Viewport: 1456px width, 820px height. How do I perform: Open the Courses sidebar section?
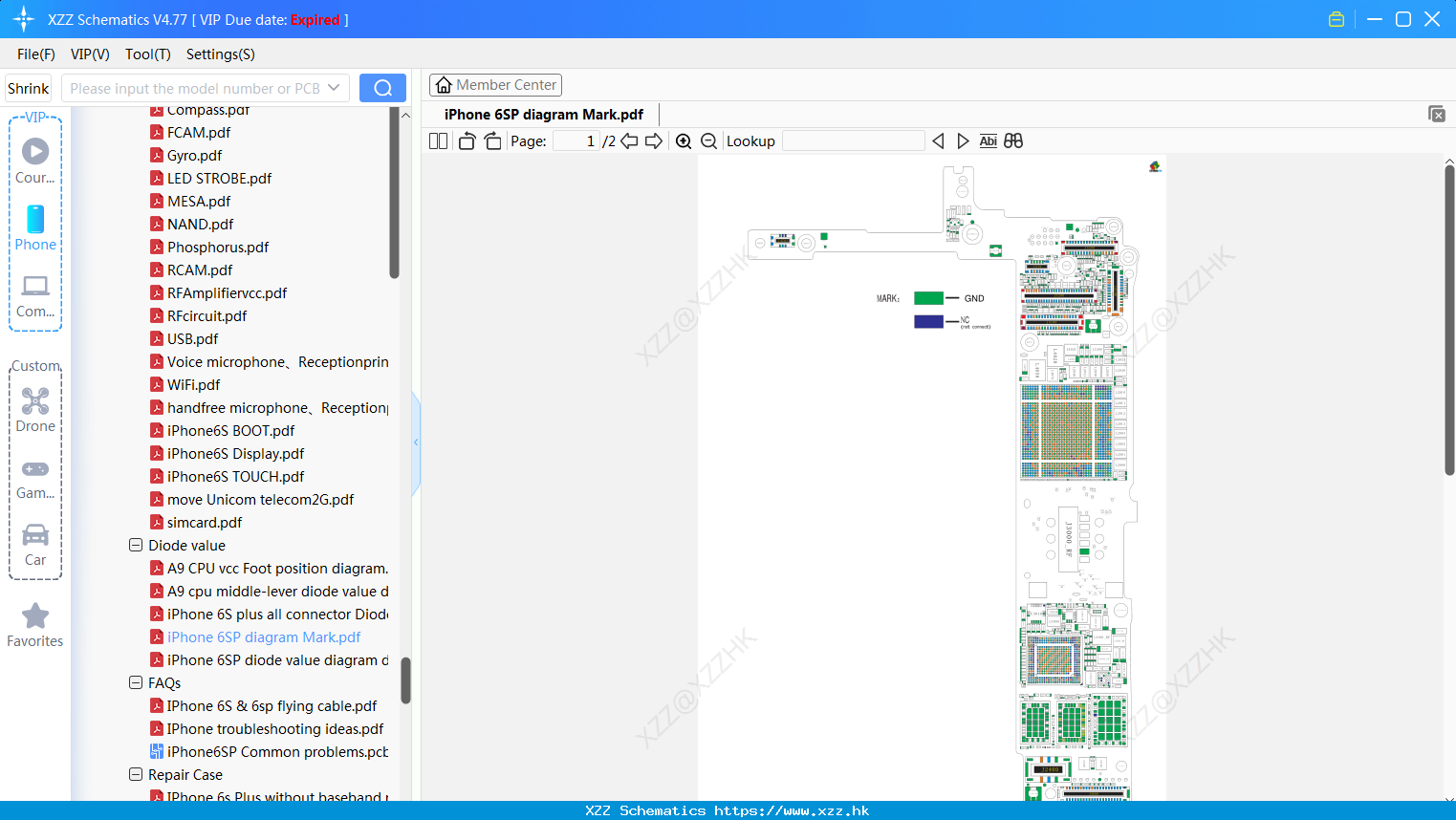pos(35,161)
